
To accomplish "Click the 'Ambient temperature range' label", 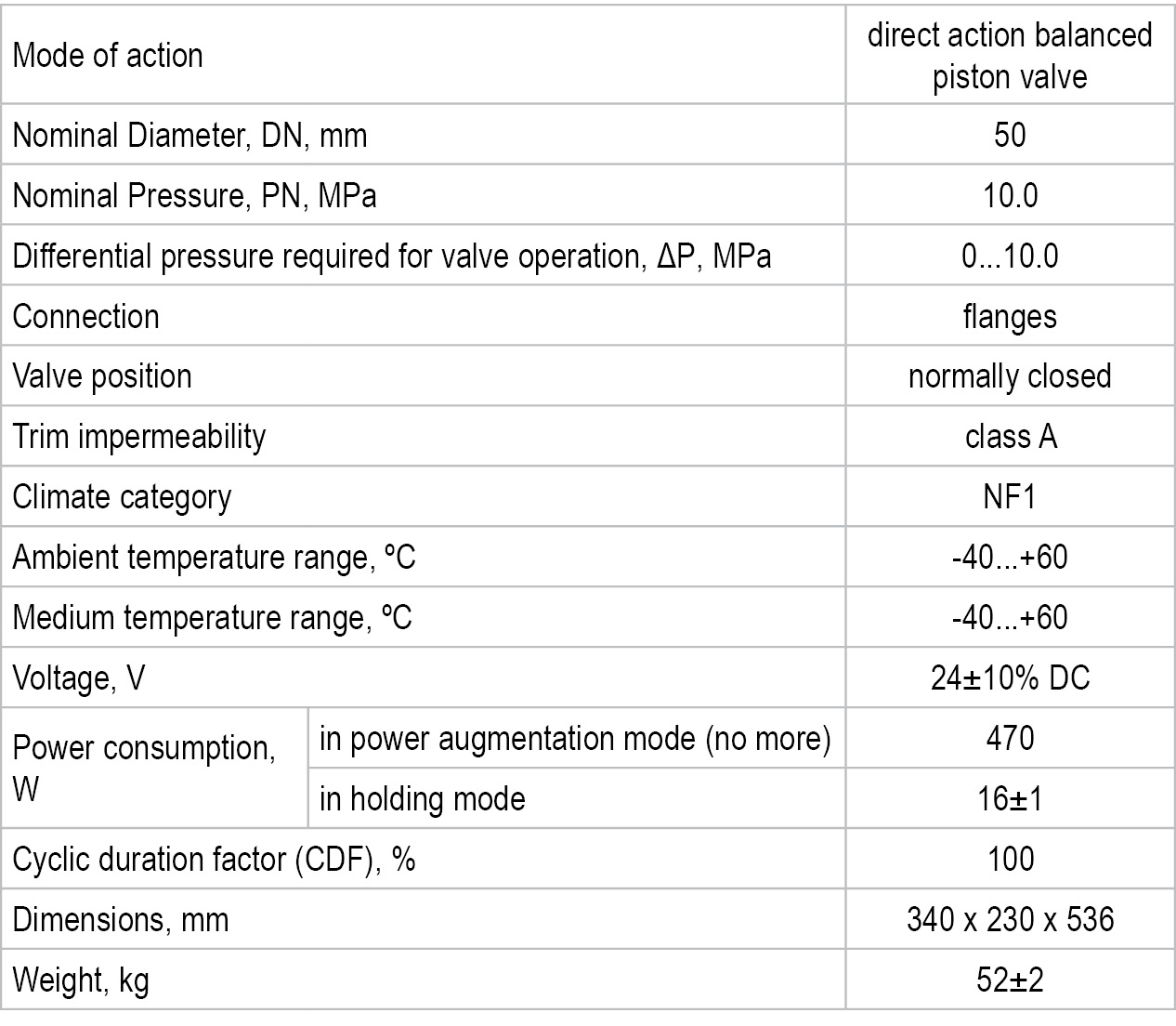I will coord(214,558).
